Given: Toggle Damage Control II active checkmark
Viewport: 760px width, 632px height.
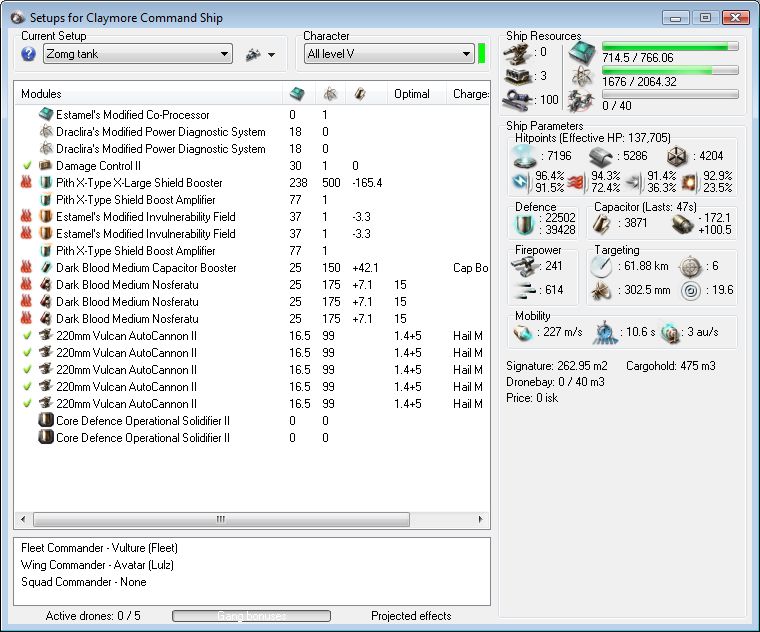Looking at the screenshot, I should point(27,166).
